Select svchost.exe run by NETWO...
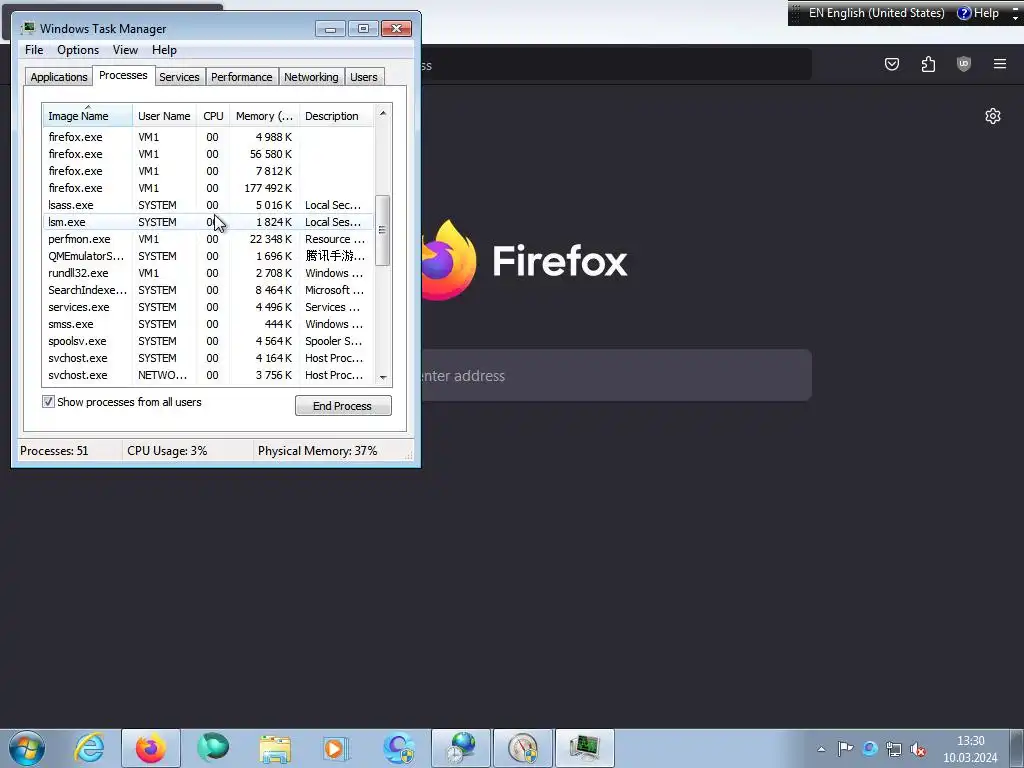Image resolution: width=1024 pixels, height=768 pixels. click(208, 375)
